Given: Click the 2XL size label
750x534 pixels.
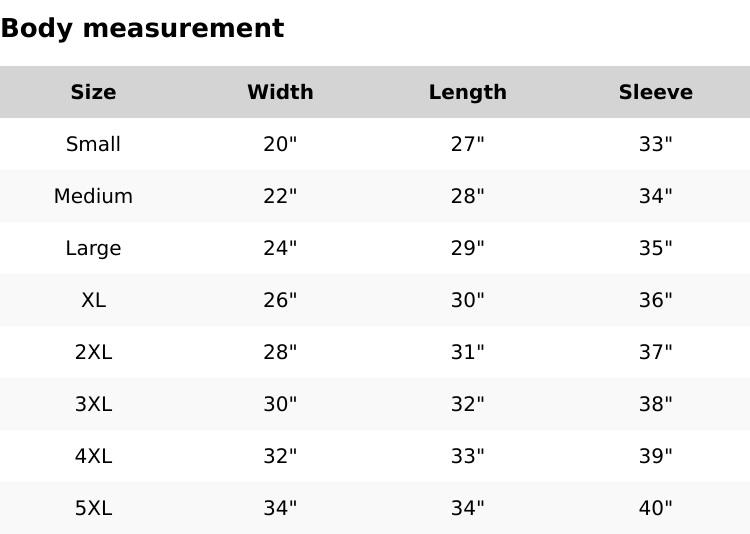Looking at the screenshot, I should coord(93,352).
